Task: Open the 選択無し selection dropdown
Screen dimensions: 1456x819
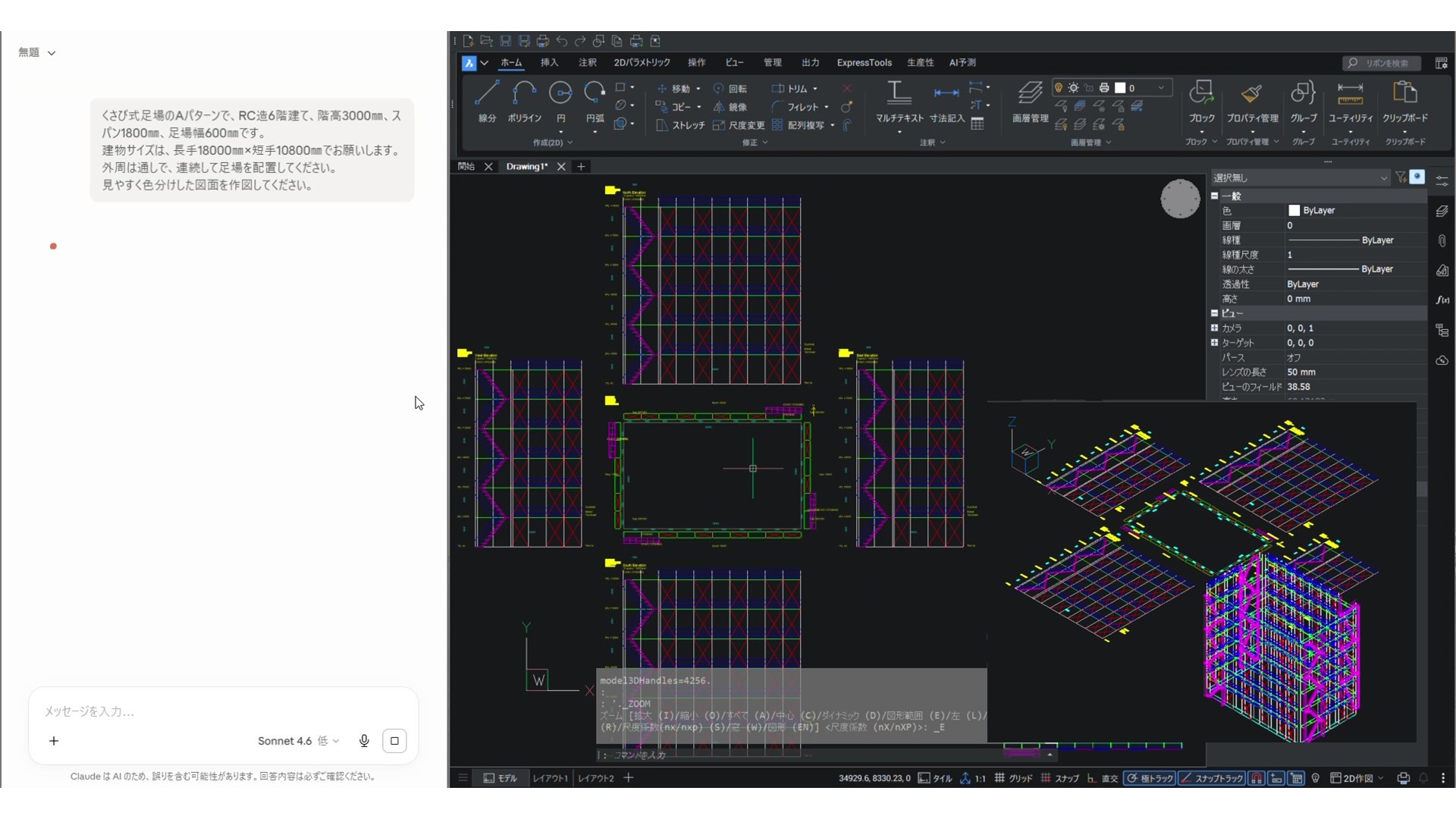Action: (x=1301, y=177)
